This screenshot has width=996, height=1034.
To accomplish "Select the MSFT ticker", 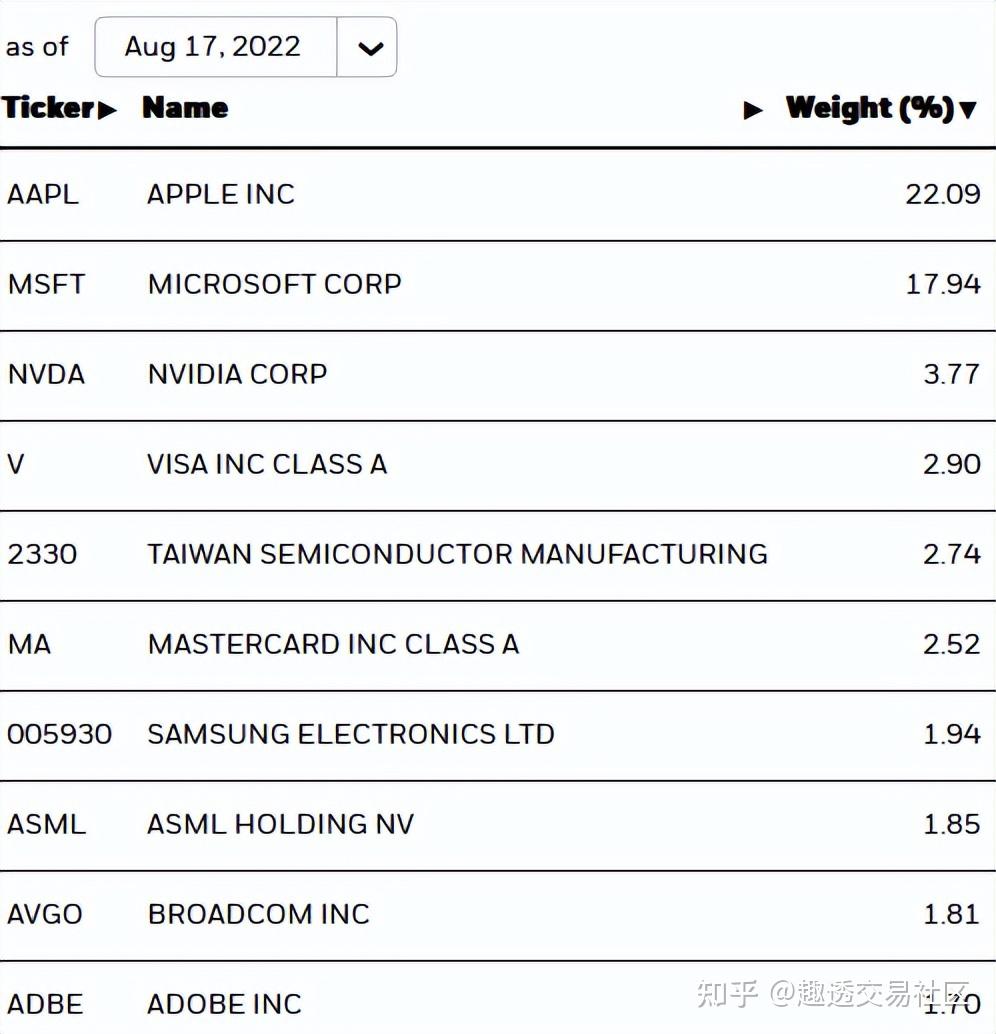I will tap(46, 284).
